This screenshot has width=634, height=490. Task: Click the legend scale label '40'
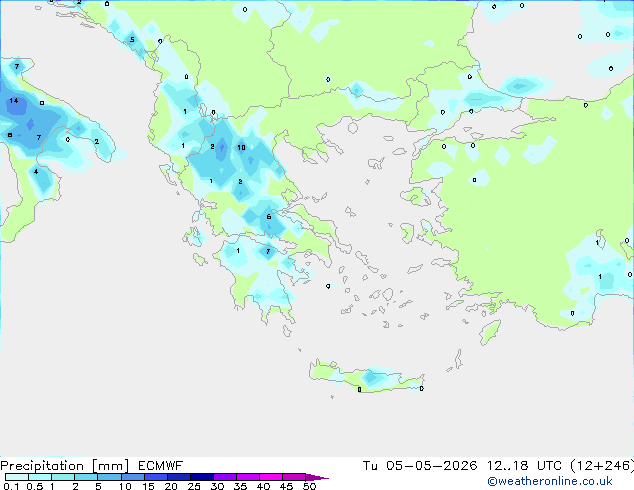point(263,486)
